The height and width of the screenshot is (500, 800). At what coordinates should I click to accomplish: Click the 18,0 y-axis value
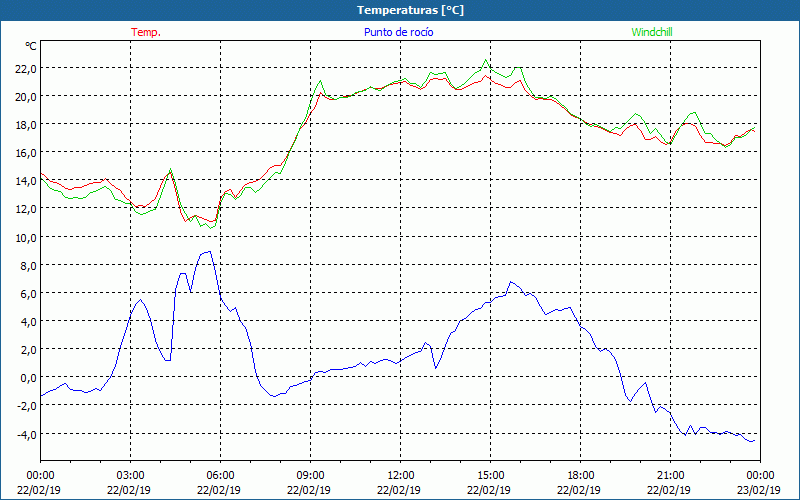[x=26, y=124]
